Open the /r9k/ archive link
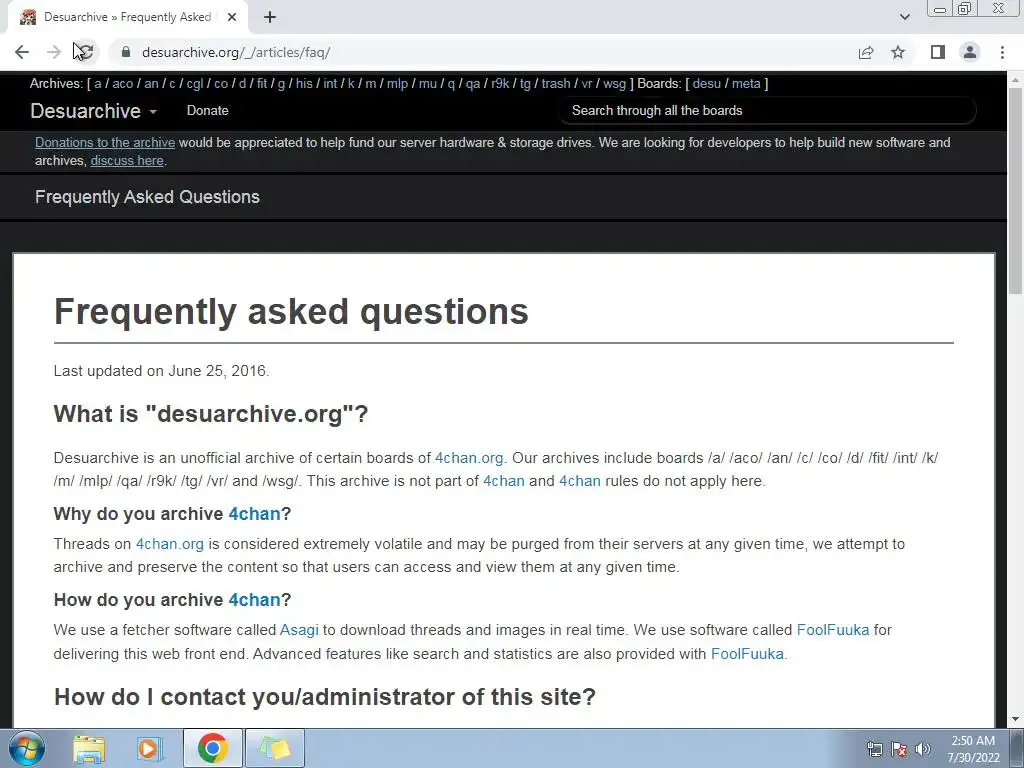 pyautogui.click(x=500, y=84)
